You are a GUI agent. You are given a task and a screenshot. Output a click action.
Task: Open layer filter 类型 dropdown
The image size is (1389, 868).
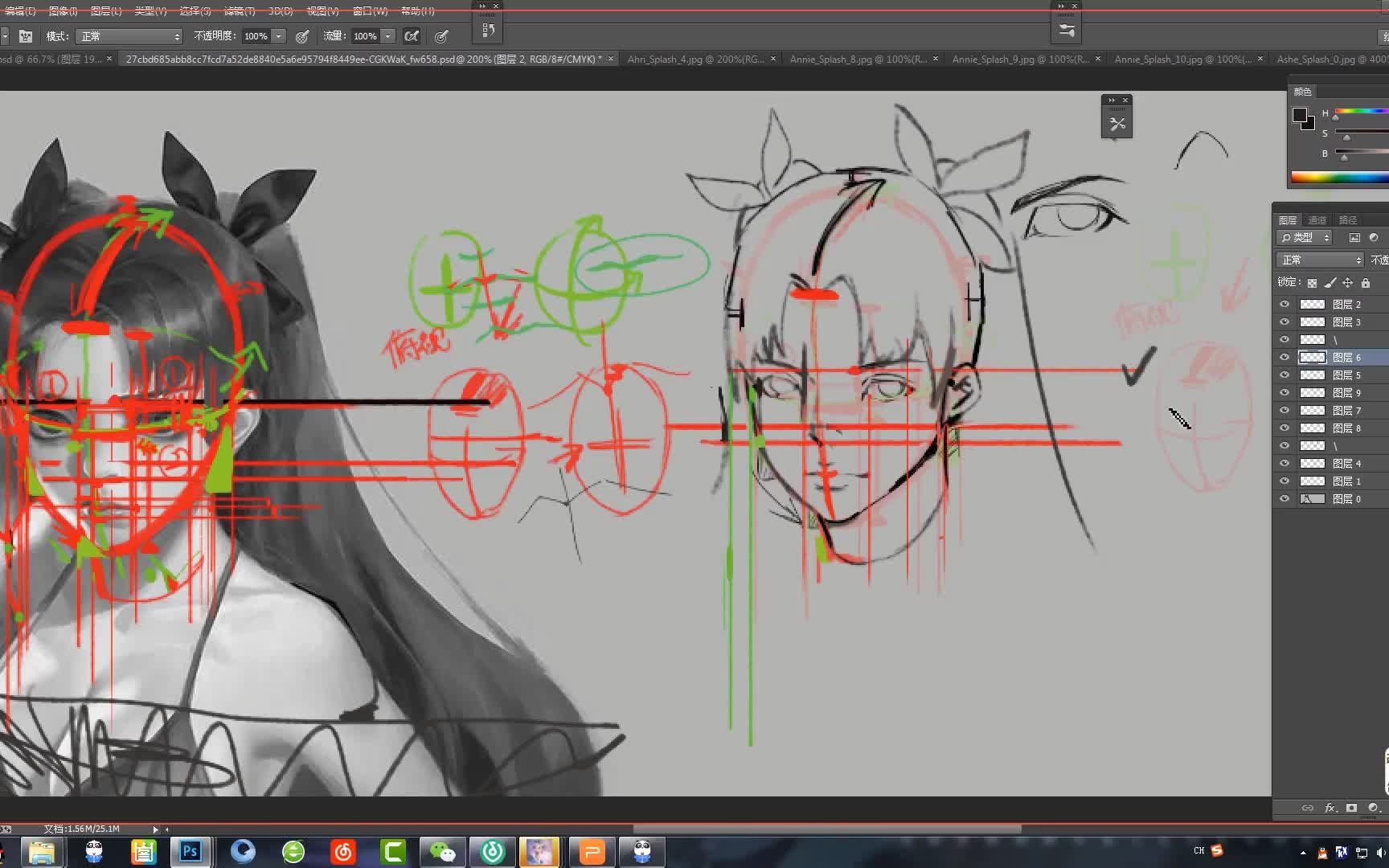(1305, 238)
